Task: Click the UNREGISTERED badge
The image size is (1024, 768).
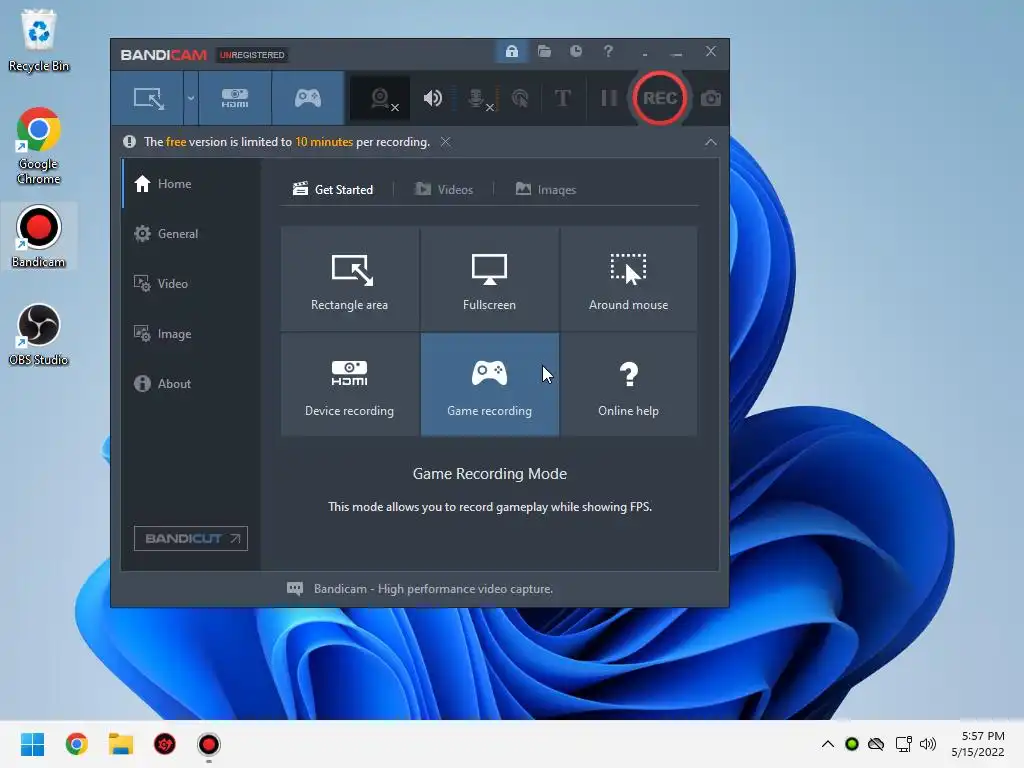Action: [252, 55]
